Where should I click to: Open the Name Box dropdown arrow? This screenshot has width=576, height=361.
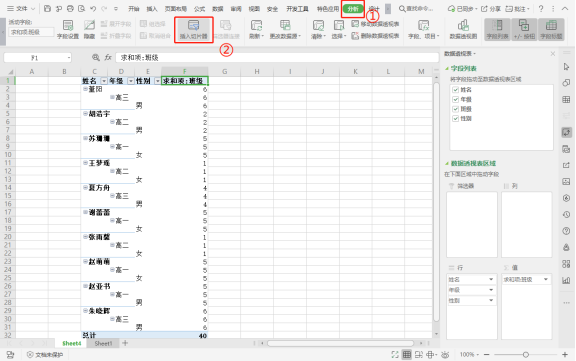click(x=69, y=58)
